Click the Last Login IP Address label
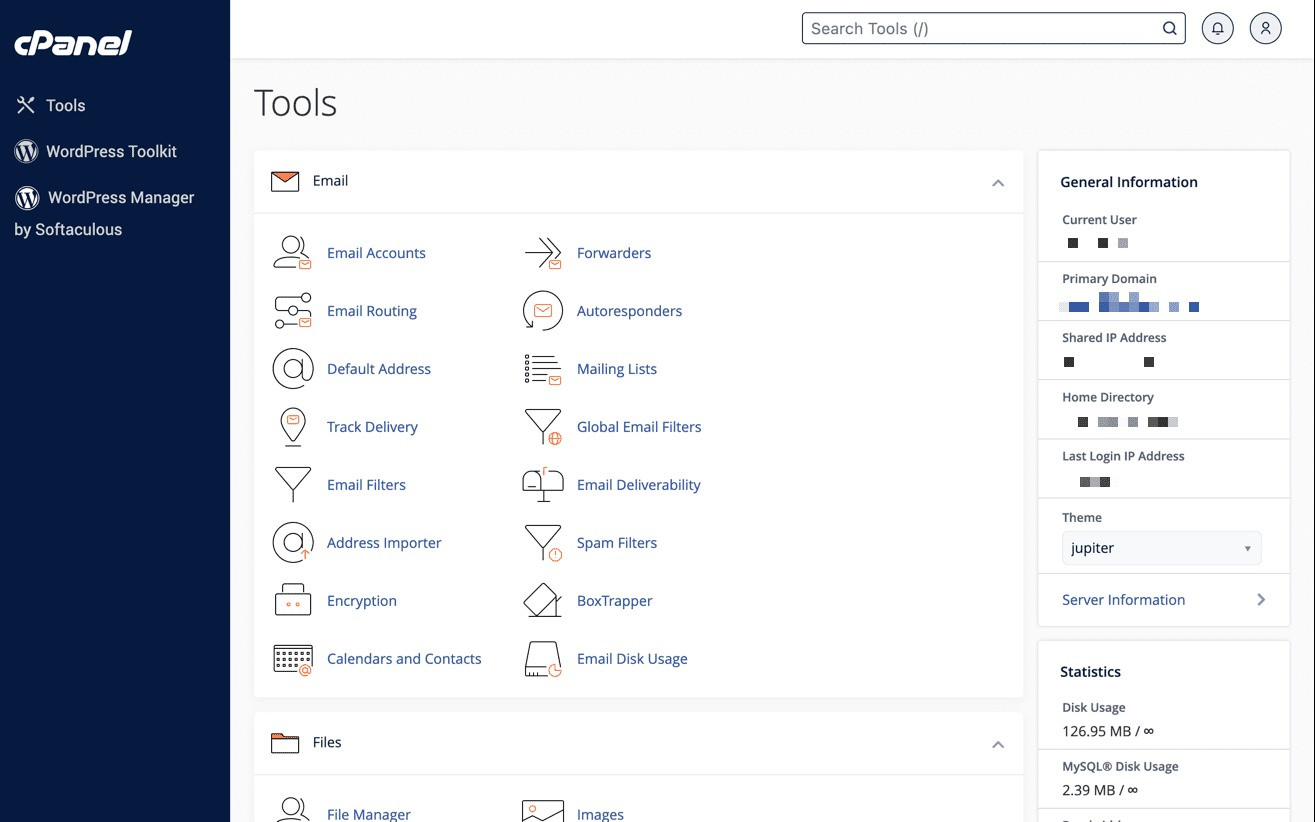1315x822 pixels. point(1123,456)
